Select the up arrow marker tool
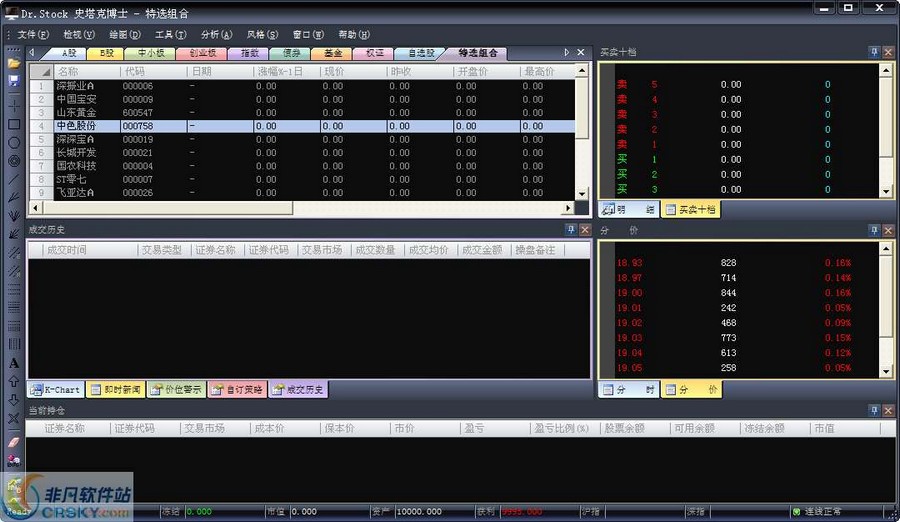Viewport: 900px width, 522px height. 14,381
